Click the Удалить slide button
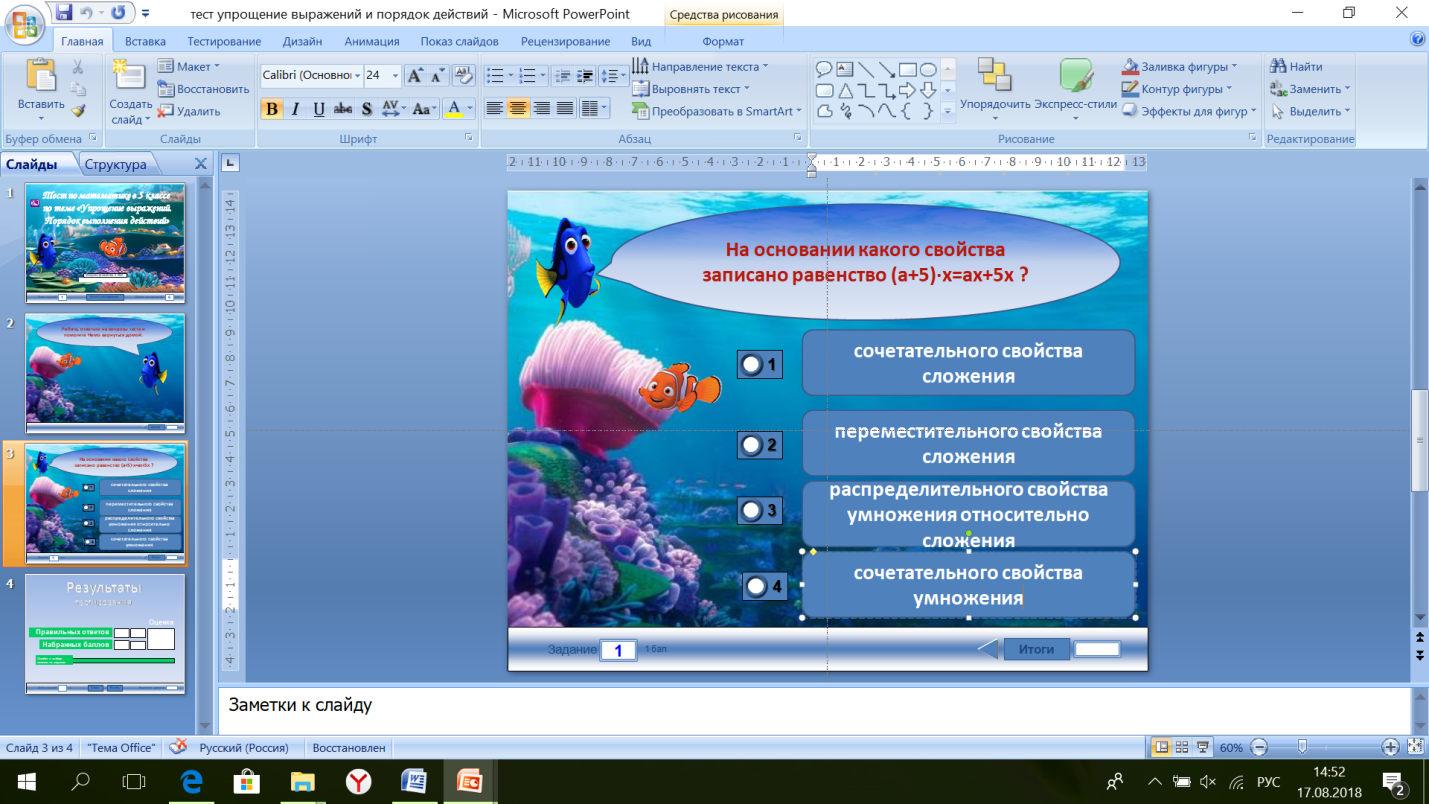 189,111
